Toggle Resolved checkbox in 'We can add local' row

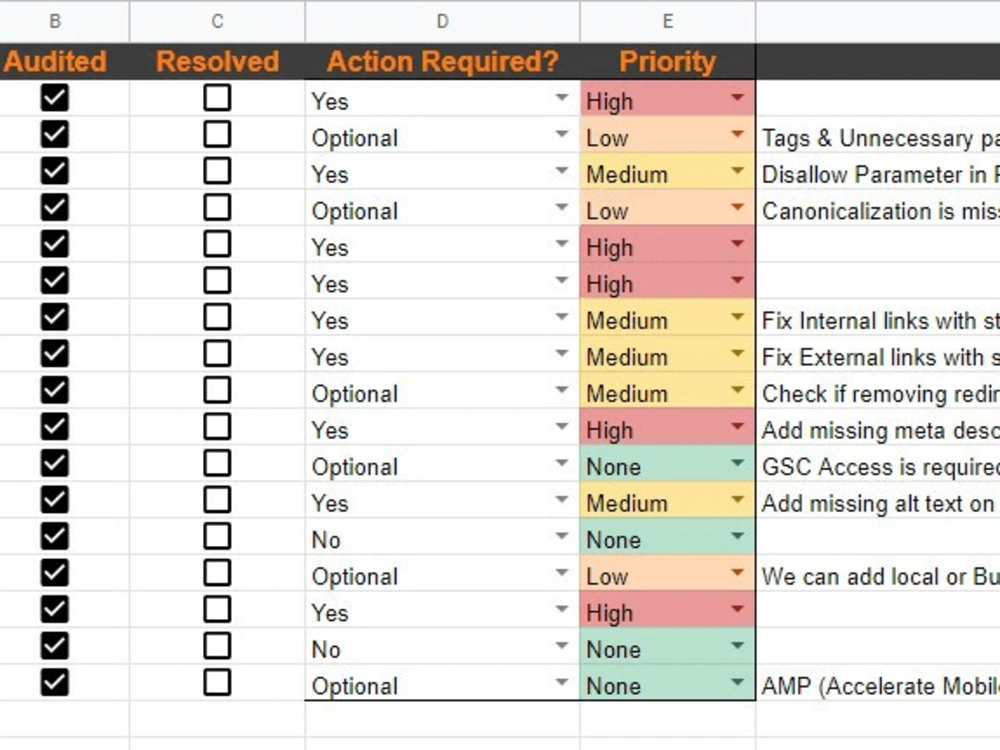coord(217,573)
